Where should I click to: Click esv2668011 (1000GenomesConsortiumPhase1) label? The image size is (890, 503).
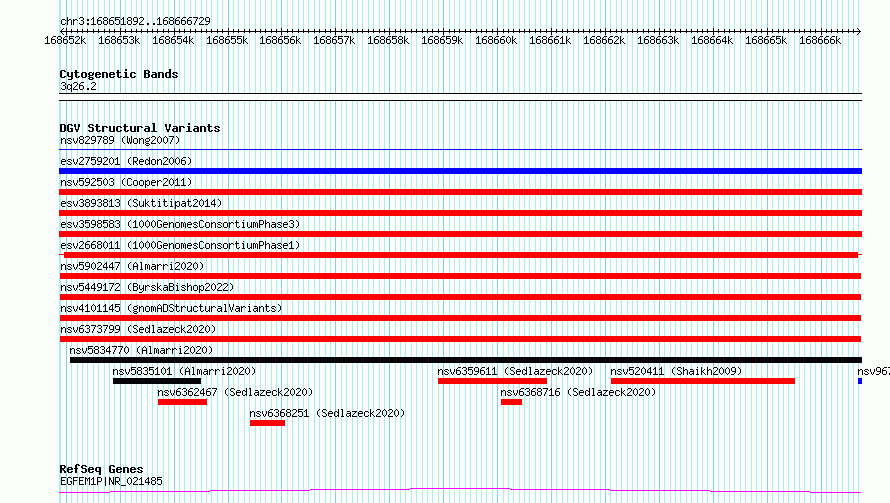pos(180,245)
